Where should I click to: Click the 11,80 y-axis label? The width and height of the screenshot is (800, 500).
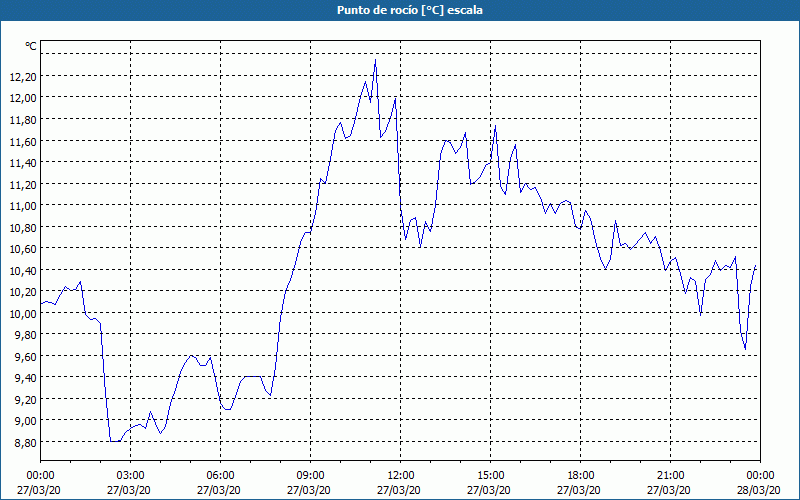point(23,120)
